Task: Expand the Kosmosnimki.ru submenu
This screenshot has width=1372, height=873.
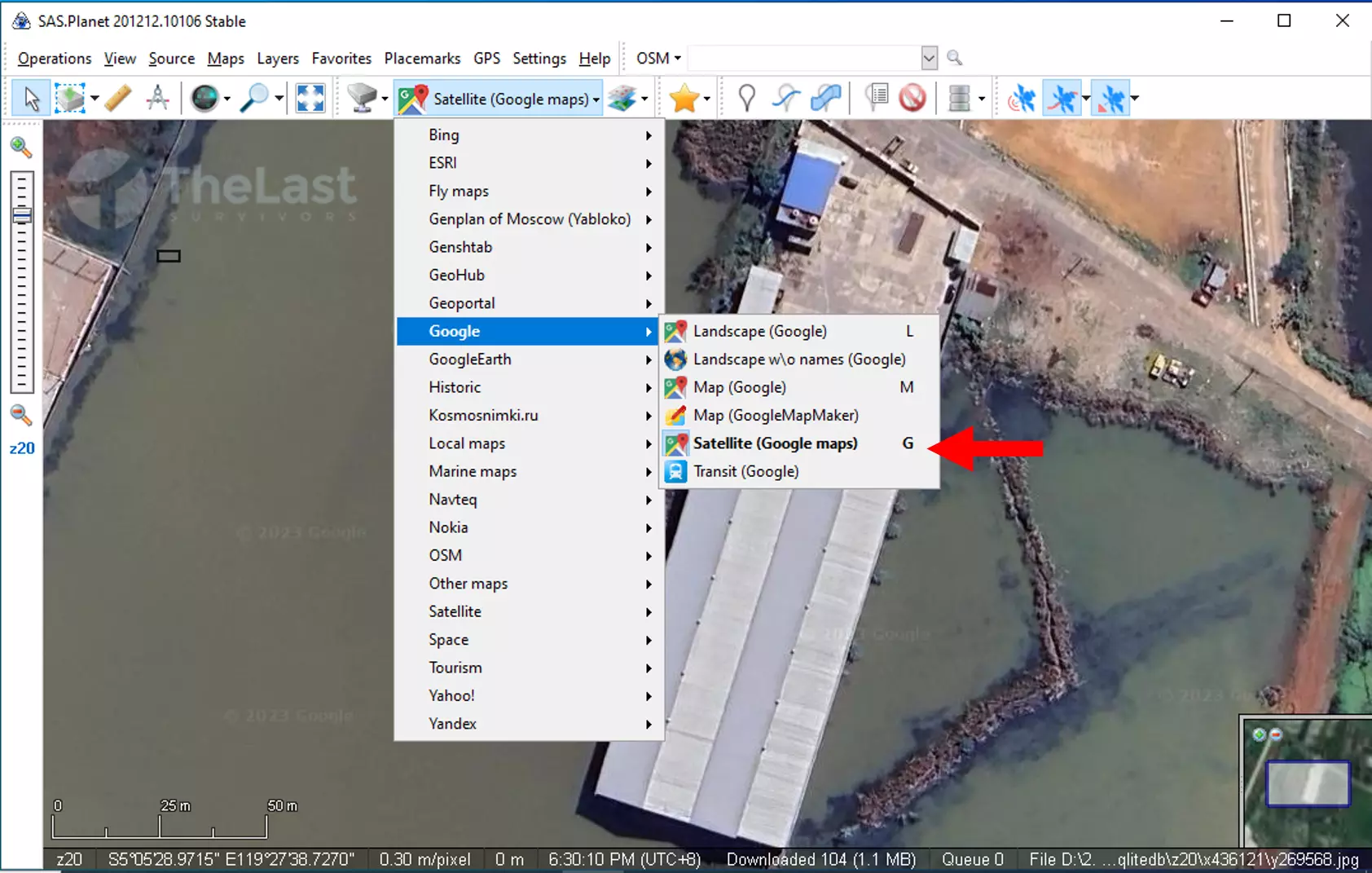Action: [x=530, y=416]
